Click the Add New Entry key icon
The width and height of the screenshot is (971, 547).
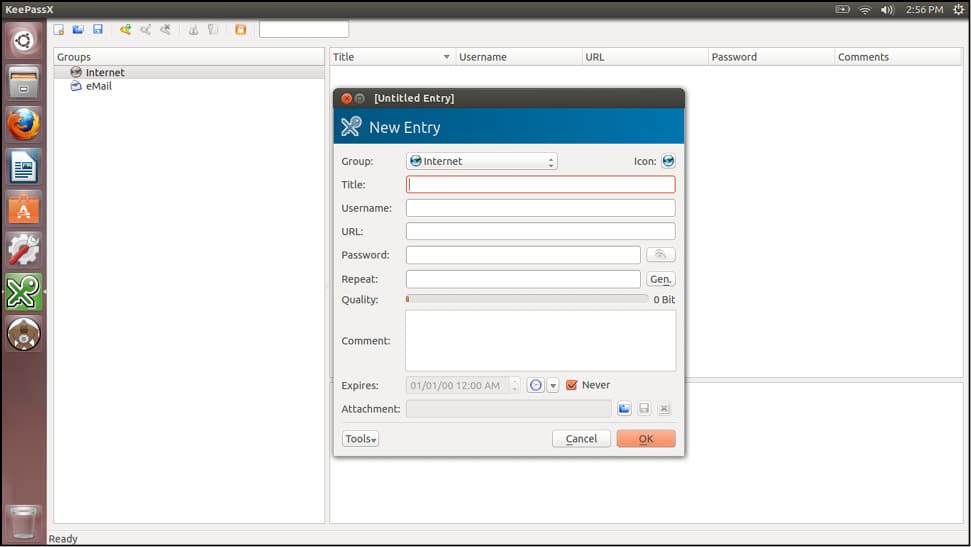click(x=125, y=30)
